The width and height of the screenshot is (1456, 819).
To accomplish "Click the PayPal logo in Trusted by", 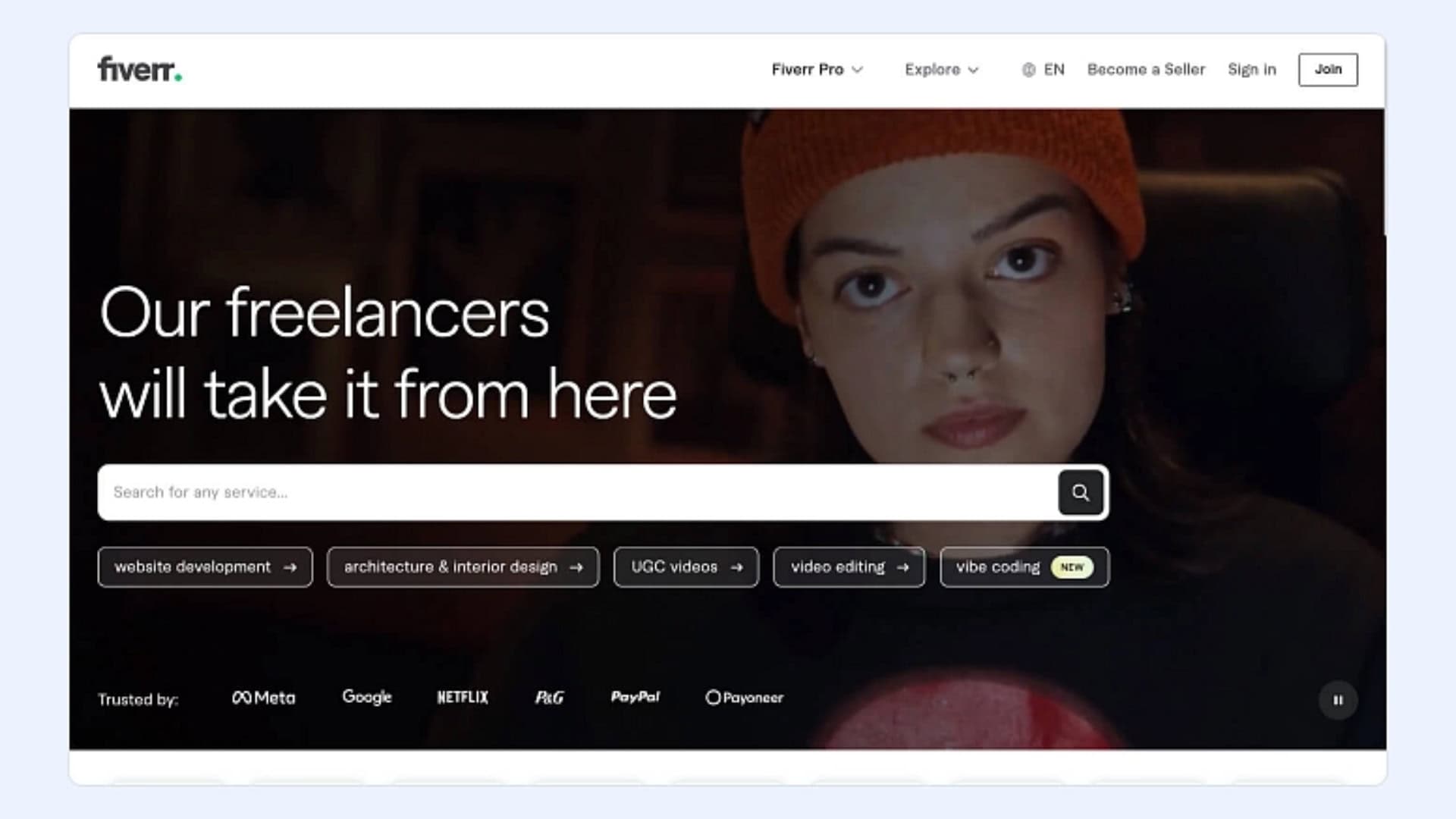I will pos(635,697).
